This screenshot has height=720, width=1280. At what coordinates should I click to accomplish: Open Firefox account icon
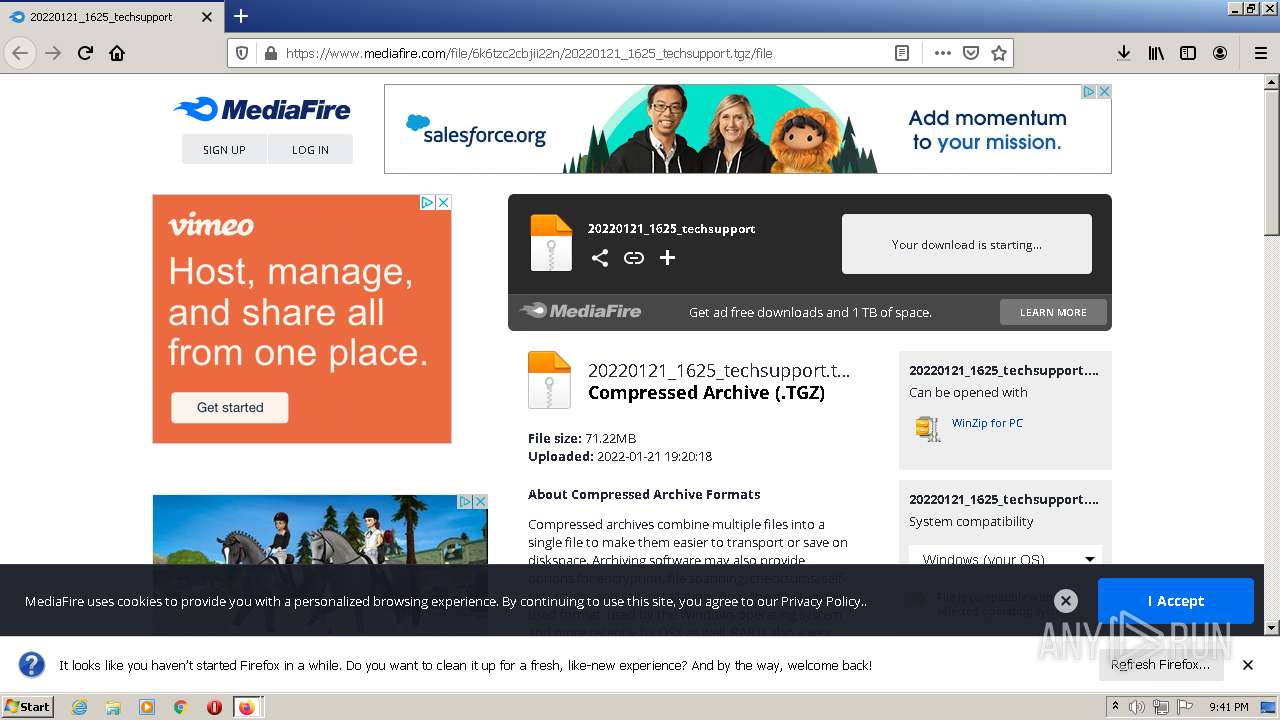click(x=1220, y=53)
